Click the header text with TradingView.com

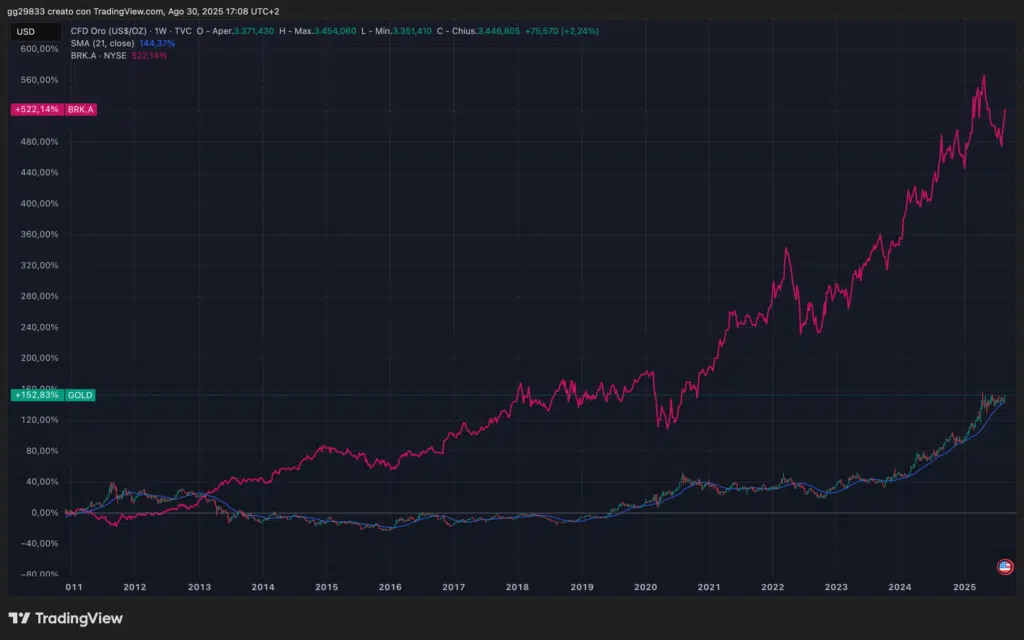tap(143, 11)
